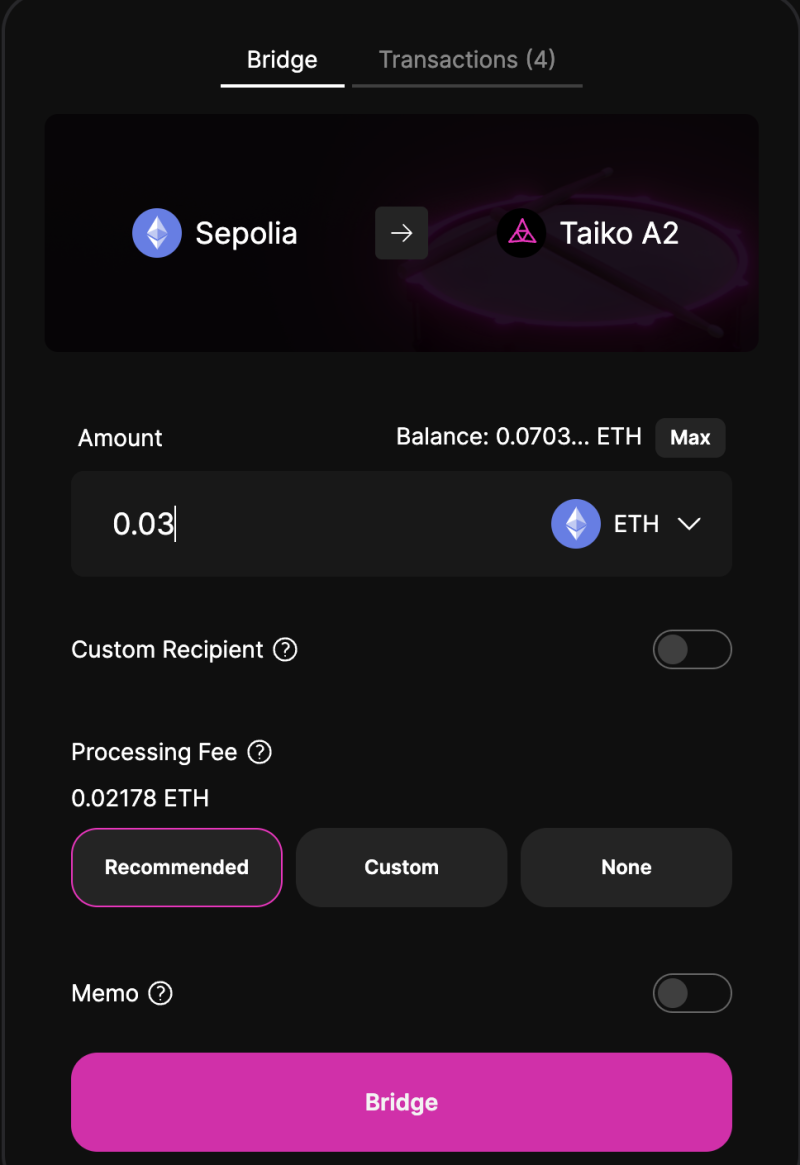The height and width of the screenshot is (1165, 800).
Task: Select None for processing fee
Action: pos(626,867)
